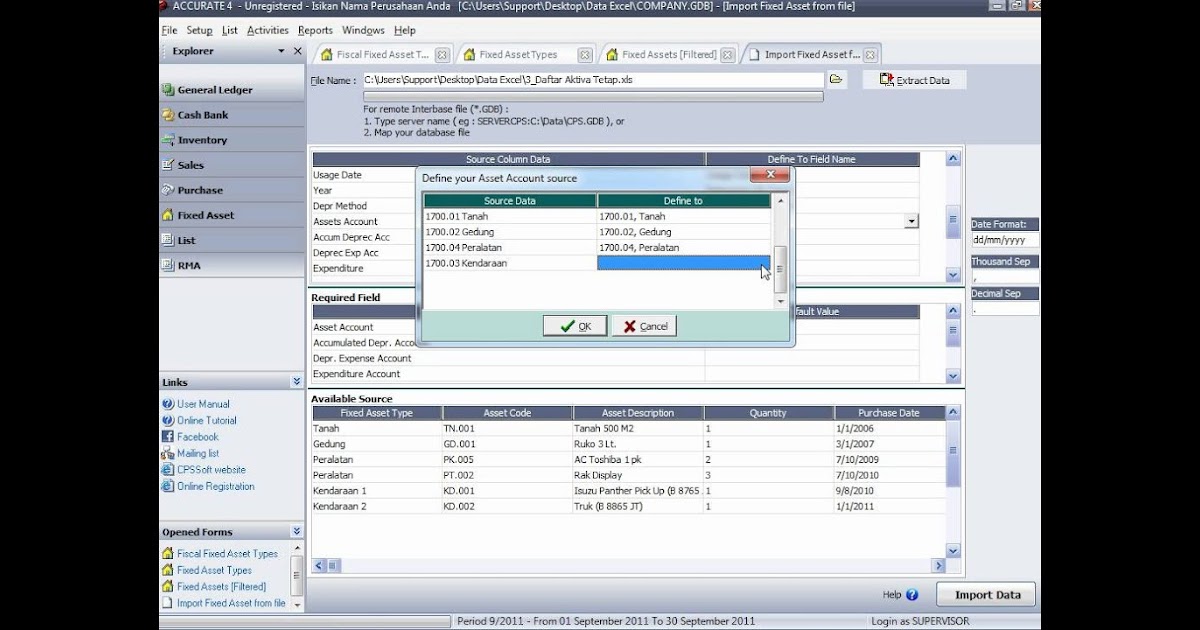Click the Online Tutorial link icon
This screenshot has width=1200, height=630.
pos(168,420)
